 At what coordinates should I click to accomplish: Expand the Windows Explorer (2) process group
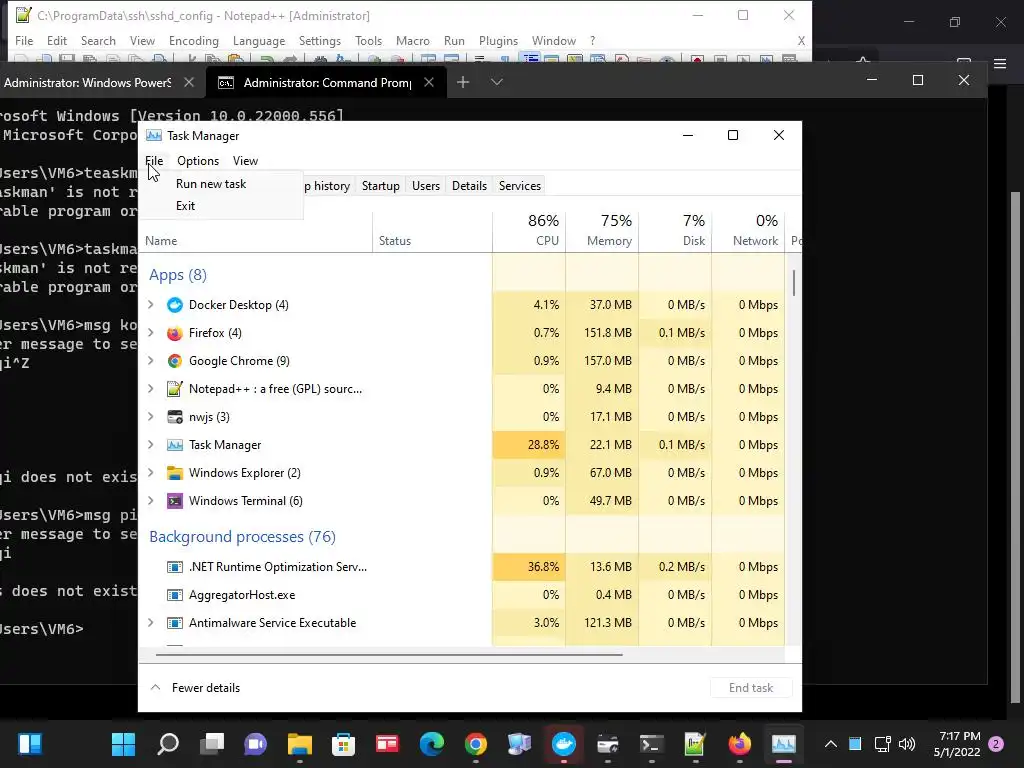point(151,473)
